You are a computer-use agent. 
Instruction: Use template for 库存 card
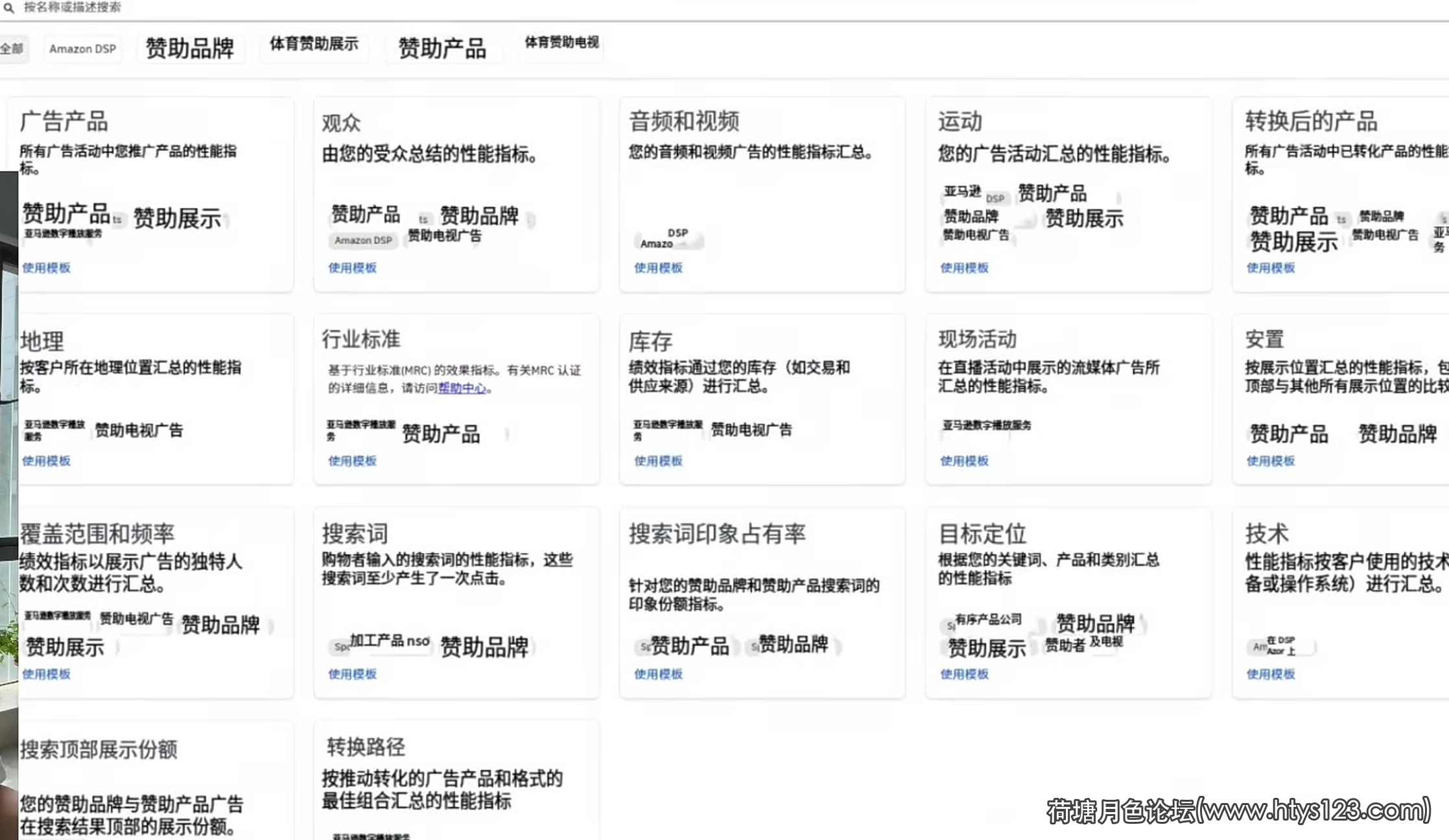(658, 461)
